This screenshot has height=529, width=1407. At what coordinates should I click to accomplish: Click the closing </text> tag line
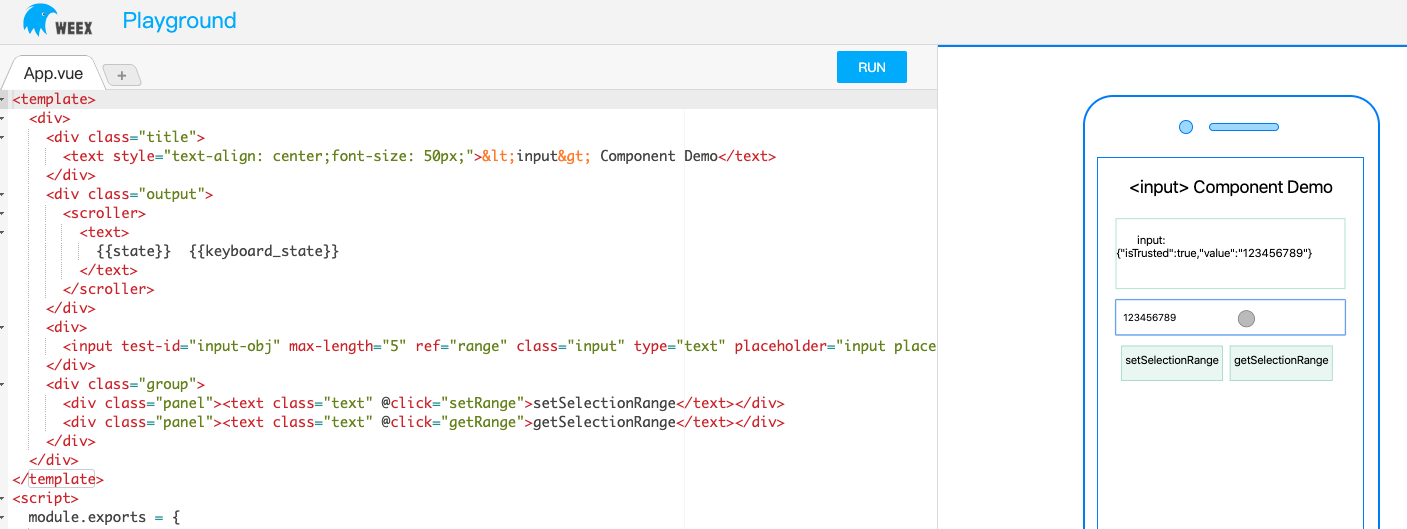click(x=109, y=271)
